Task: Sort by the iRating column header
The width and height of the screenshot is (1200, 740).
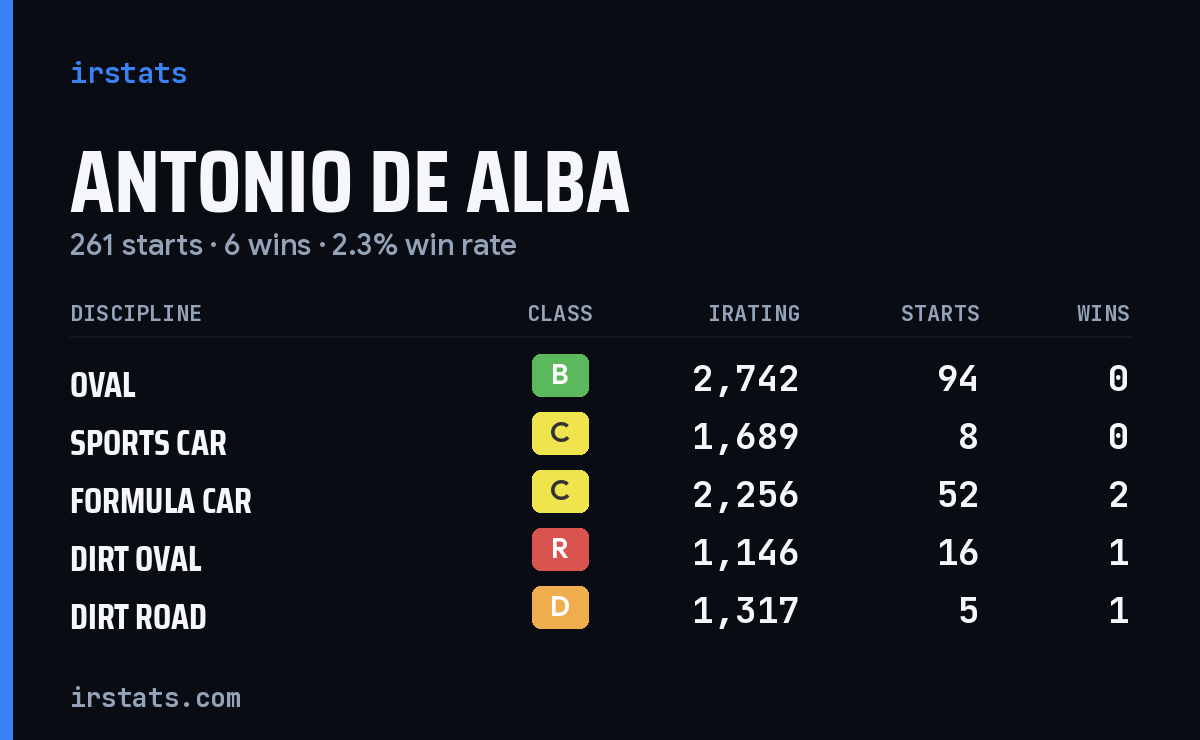Action: point(754,313)
